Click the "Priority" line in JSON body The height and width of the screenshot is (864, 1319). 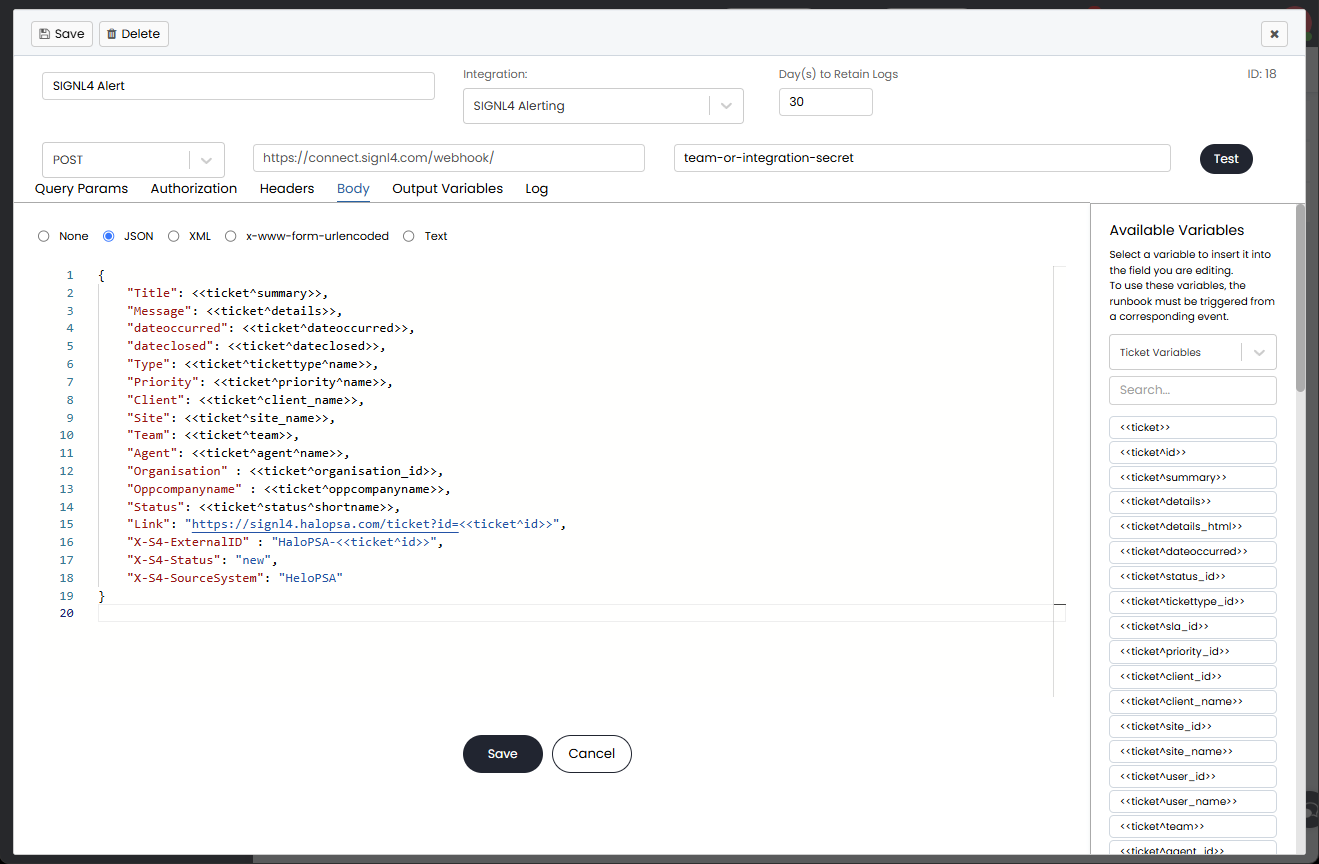(260, 382)
